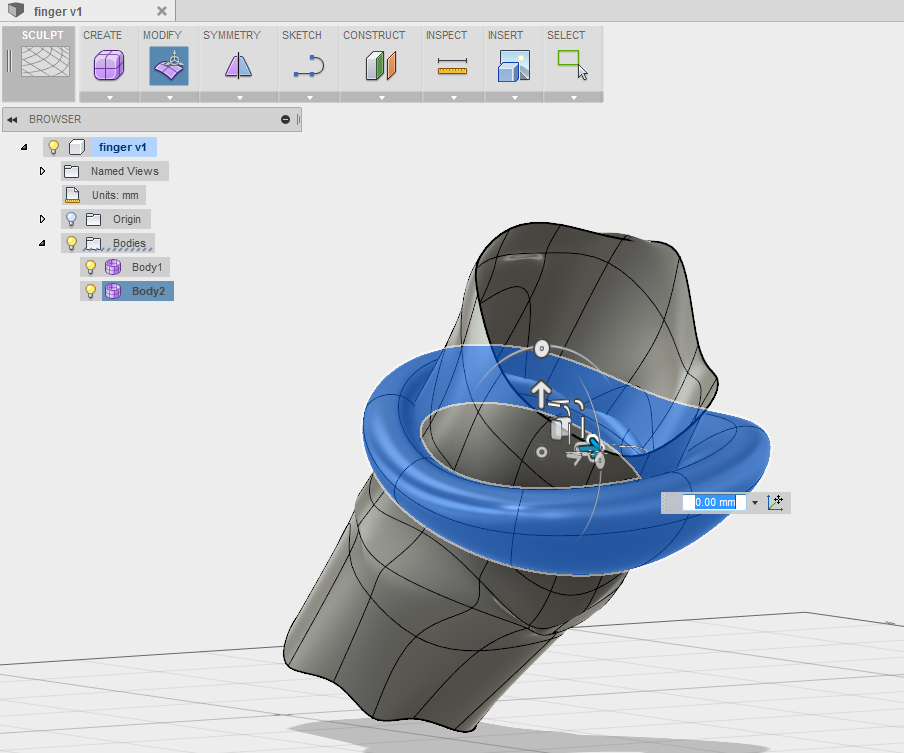Select the Select tool icon
The height and width of the screenshot is (753, 904).
(572, 65)
